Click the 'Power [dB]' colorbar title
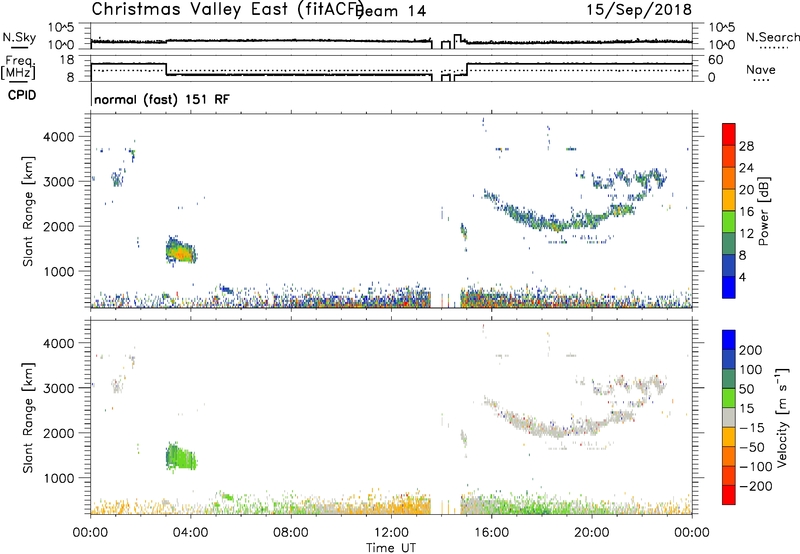This screenshot has height=554, width=800. pos(763,211)
